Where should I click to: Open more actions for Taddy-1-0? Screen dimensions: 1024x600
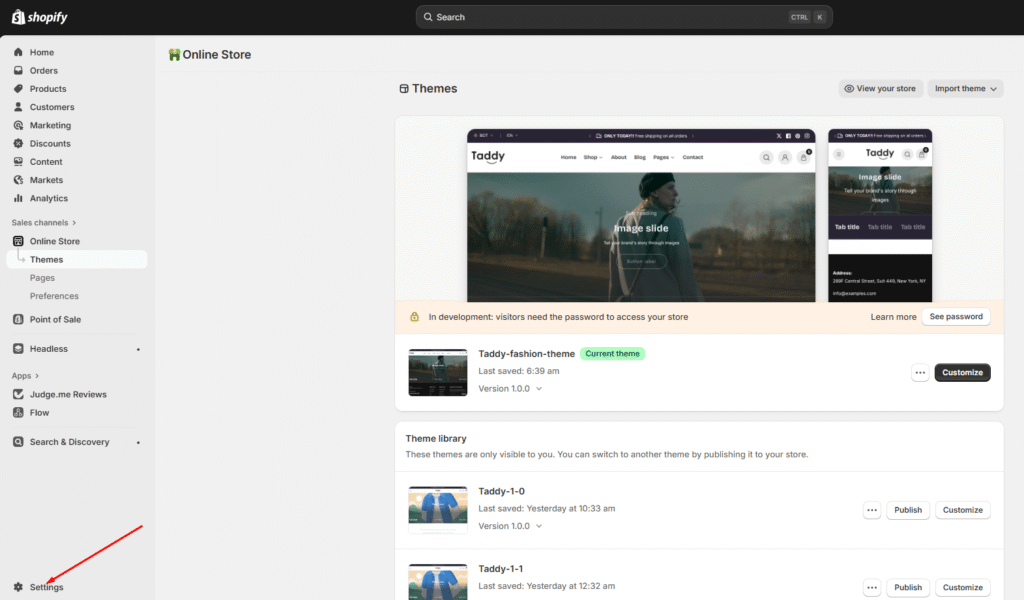872,510
